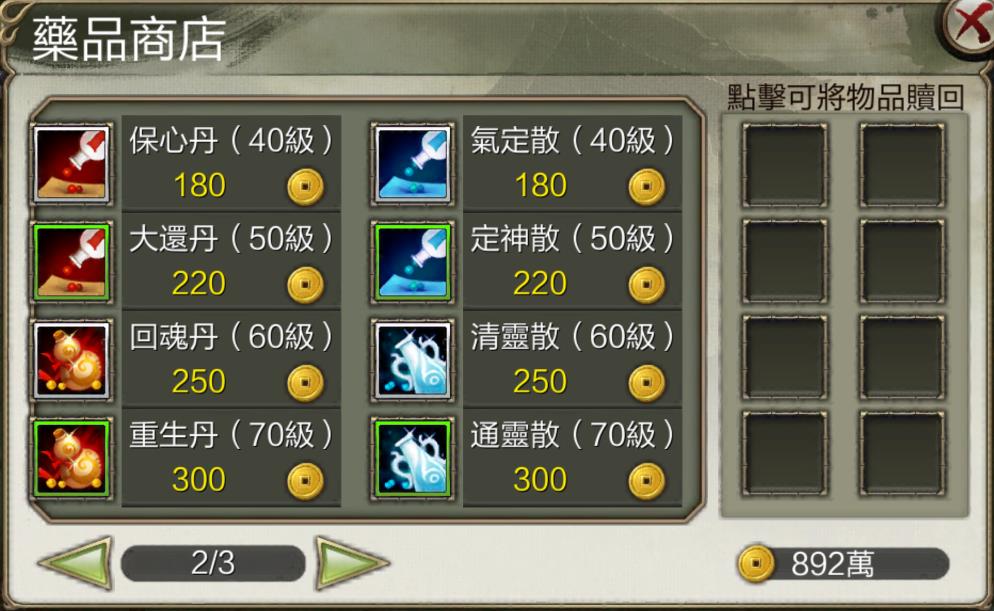Buy 保心丹 (40級) for 180 coins
The height and width of the screenshot is (611, 994).
[x=231, y=163]
